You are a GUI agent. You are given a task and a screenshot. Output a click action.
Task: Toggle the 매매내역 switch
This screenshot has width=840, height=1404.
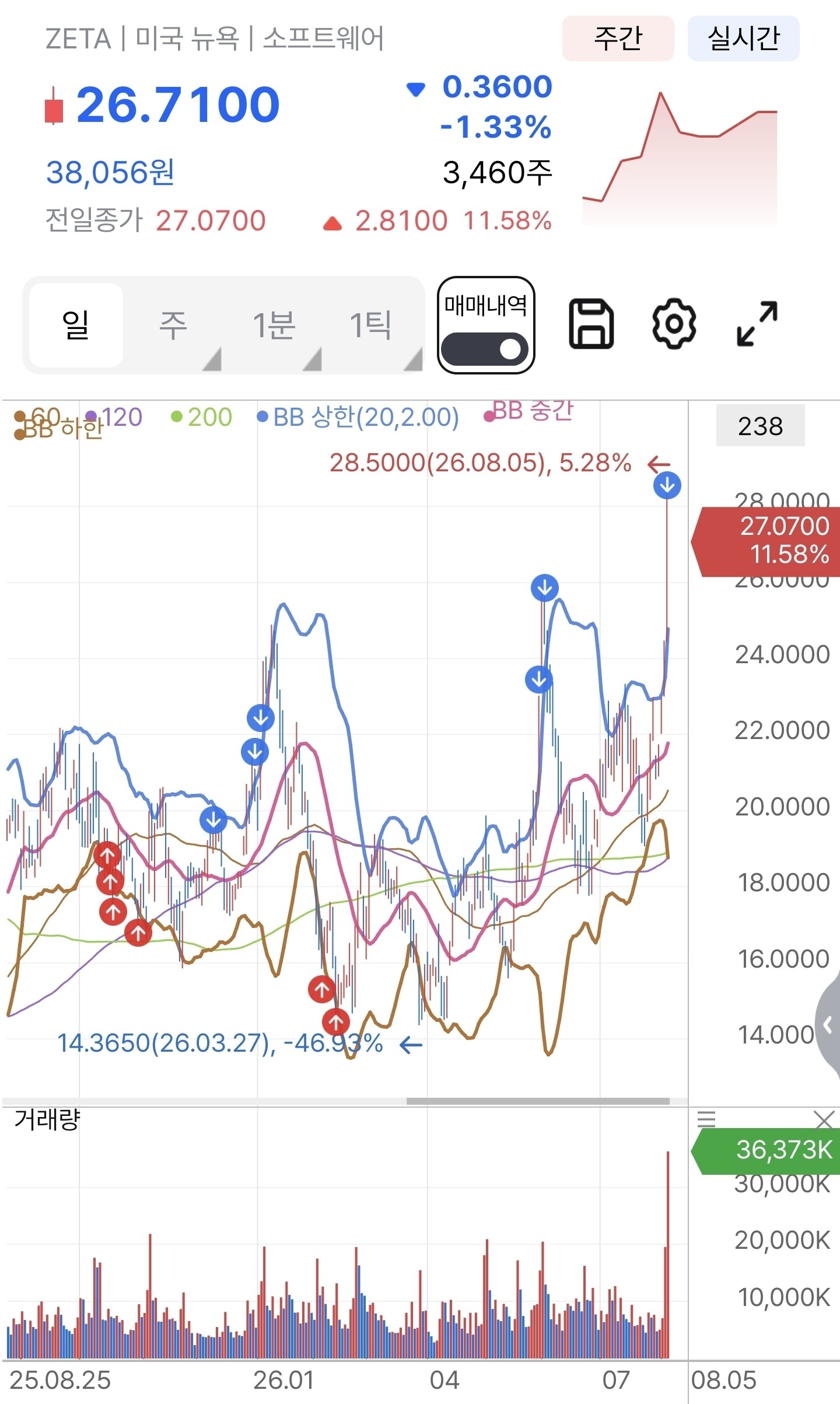click(485, 349)
